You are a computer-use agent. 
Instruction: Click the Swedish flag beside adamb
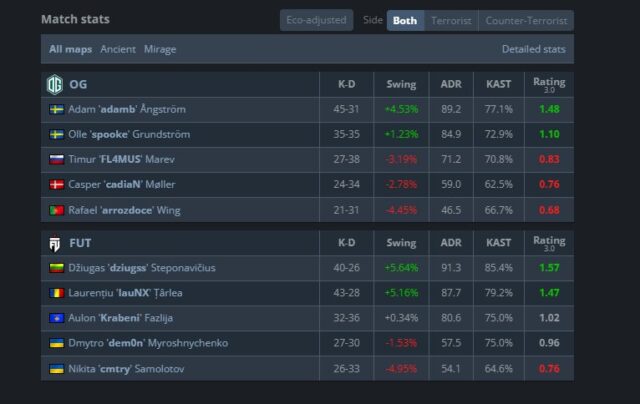pos(56,109)
